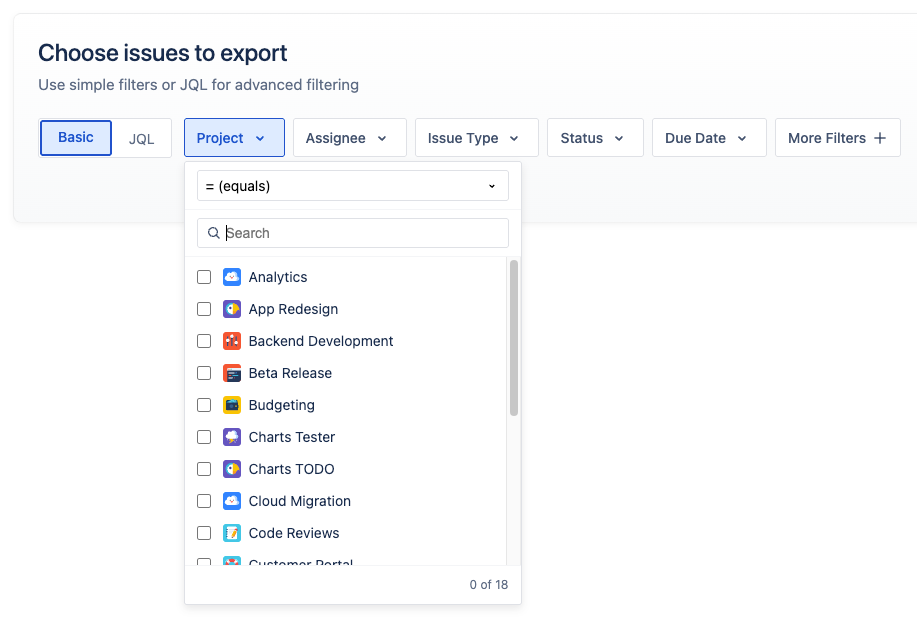The width and height of the screenshot is (917, 635).
Task: Click the Budgeting project icon
Action: point(232,405)
